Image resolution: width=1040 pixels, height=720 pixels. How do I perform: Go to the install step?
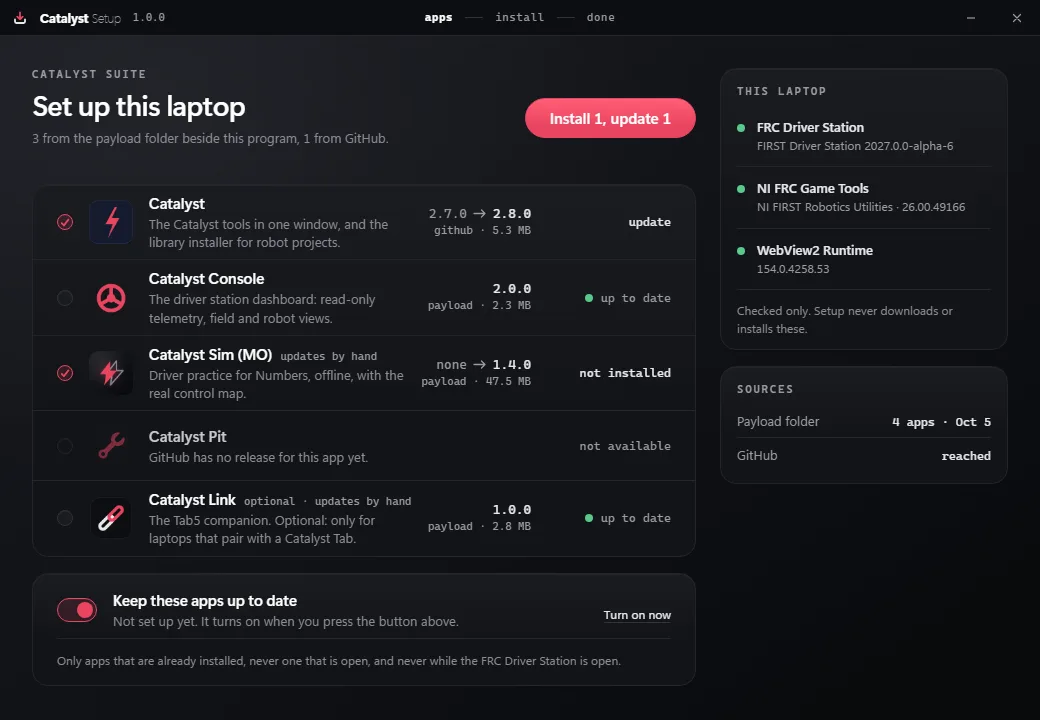tap(519, 17)
